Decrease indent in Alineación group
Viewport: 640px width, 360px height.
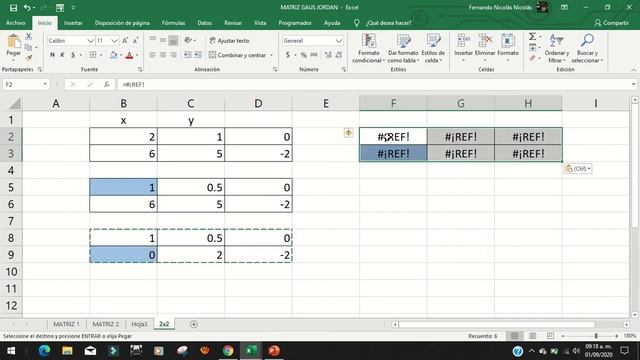[187, 55]
